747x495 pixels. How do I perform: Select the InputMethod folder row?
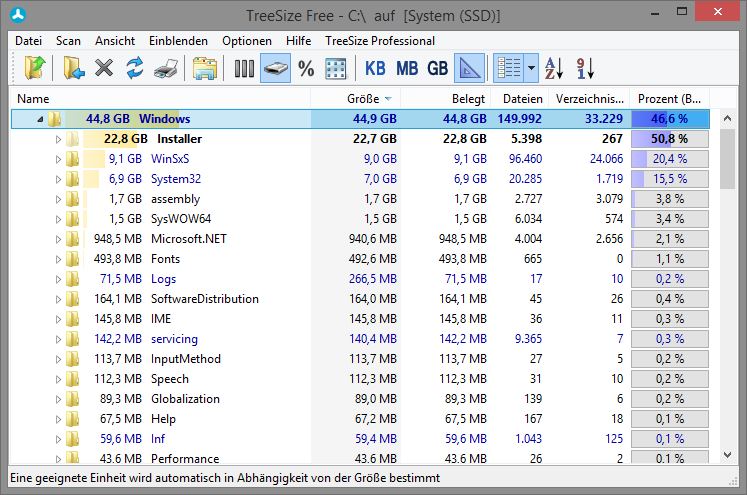(x=360, y=359)
